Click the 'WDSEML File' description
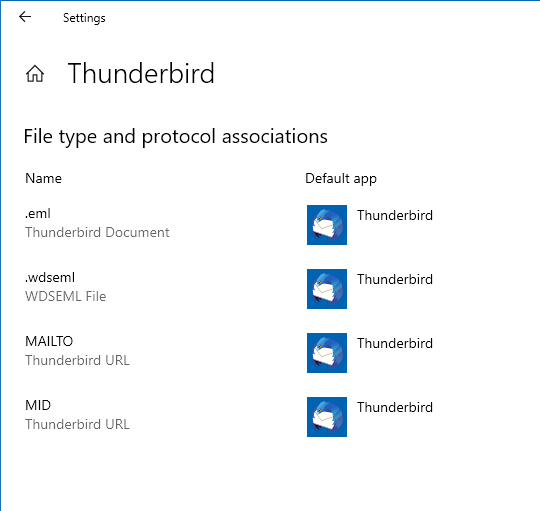Viewport: 540px width, 511px height. point(65,296)
